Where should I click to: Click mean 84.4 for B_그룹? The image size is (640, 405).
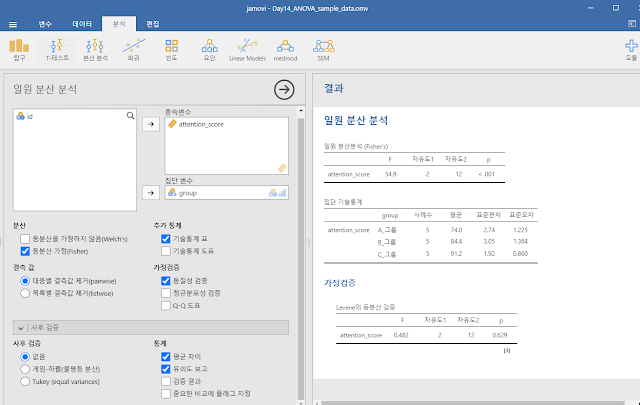coord(456,241)
